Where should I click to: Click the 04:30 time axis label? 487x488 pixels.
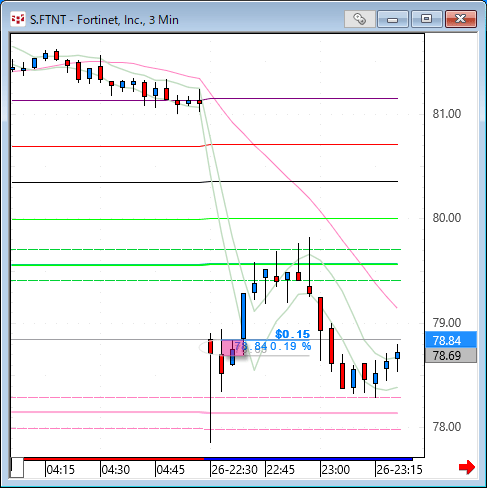pos(116,470)
